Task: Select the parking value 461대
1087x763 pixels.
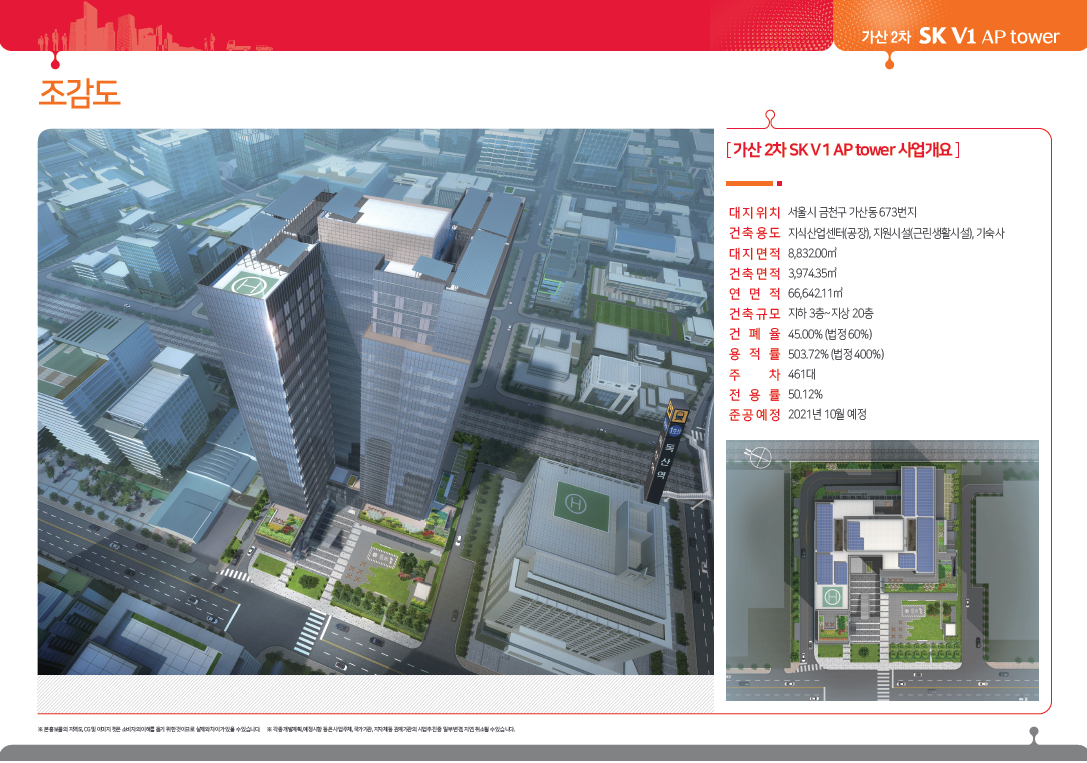Action: pyautogui.click(x=801, y=374)
